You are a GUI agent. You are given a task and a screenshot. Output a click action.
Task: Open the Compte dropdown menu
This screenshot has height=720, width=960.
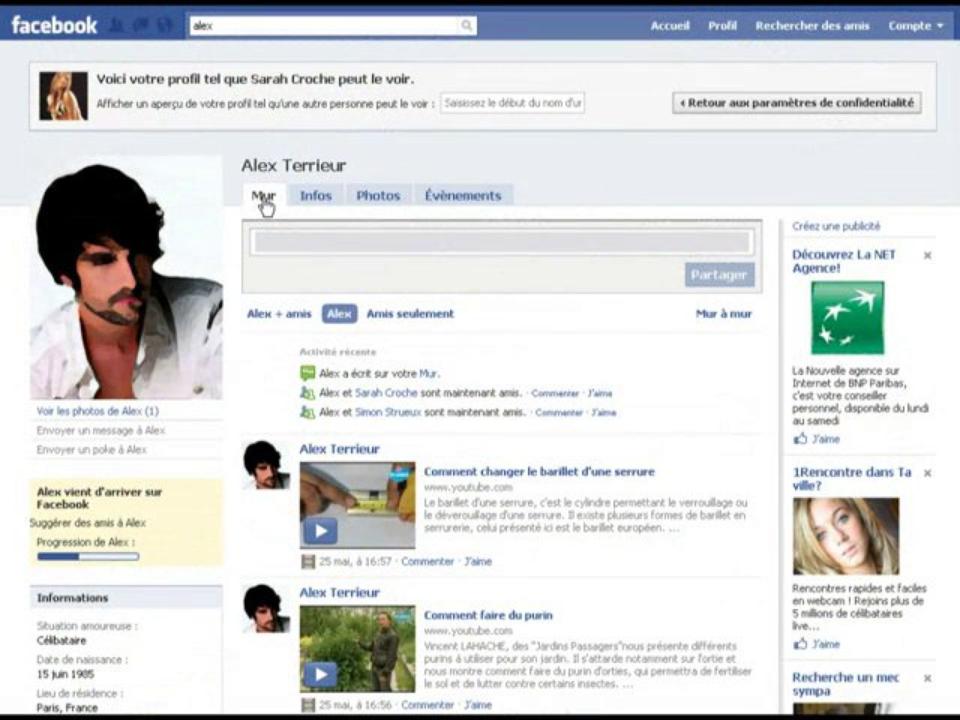point(916,26)
